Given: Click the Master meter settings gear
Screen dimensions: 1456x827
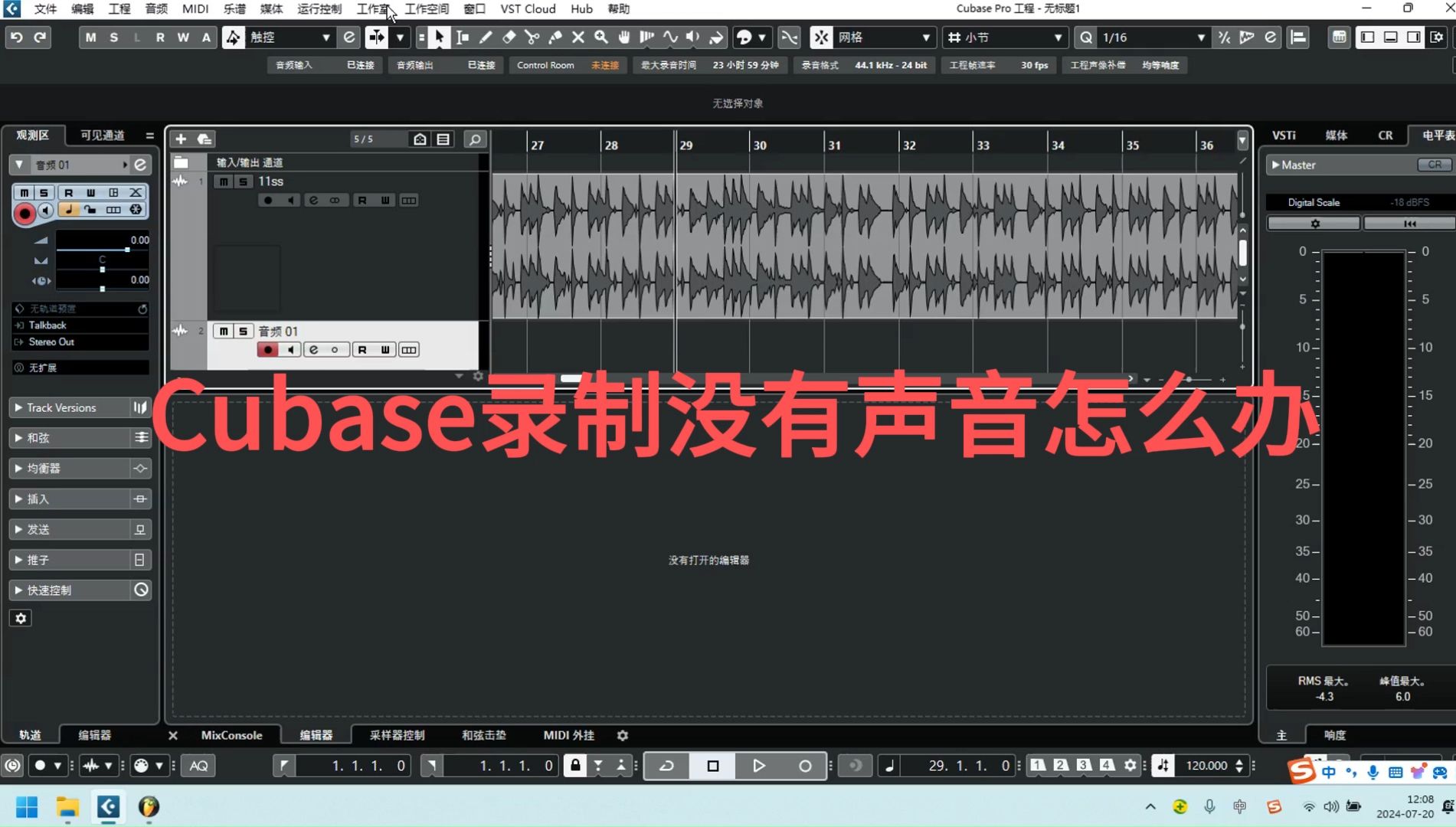Looking at the screenshot, I should pos(1314,223).
